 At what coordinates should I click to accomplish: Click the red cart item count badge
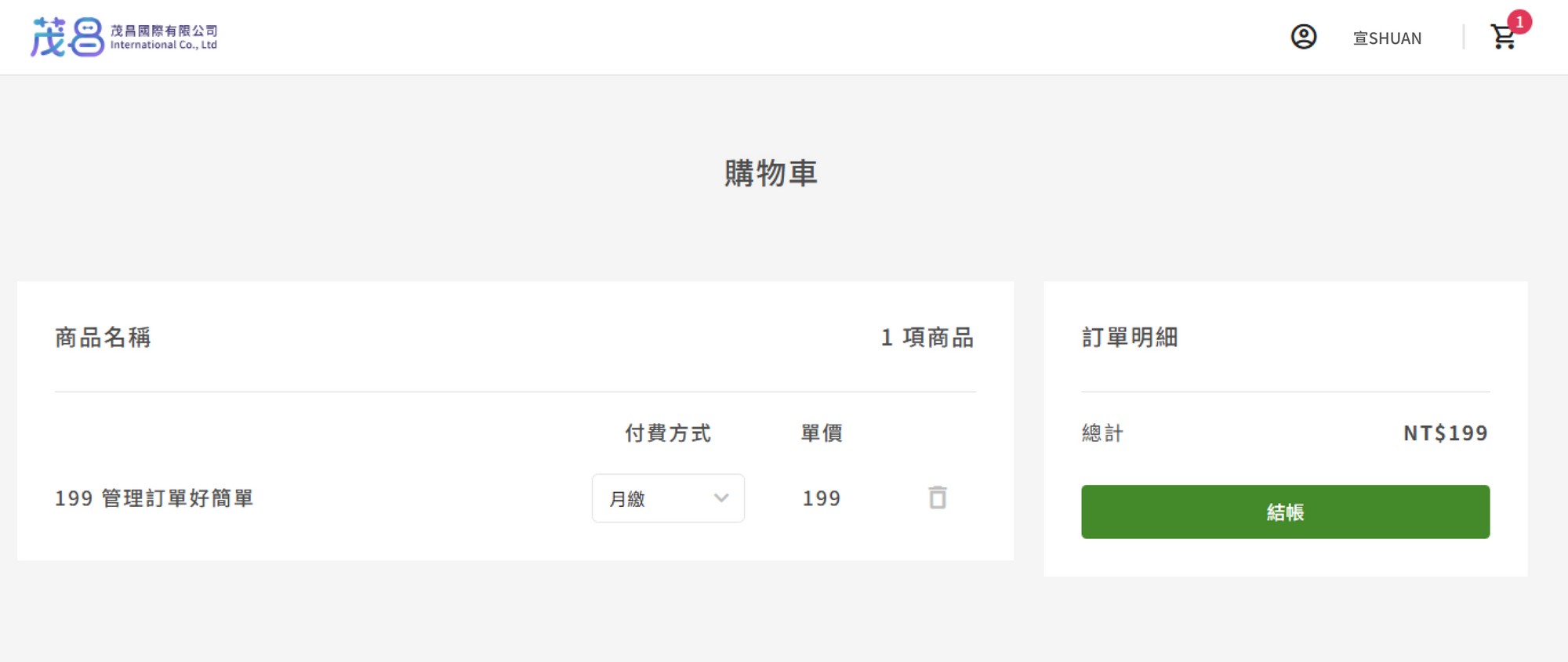(1519, 22)
